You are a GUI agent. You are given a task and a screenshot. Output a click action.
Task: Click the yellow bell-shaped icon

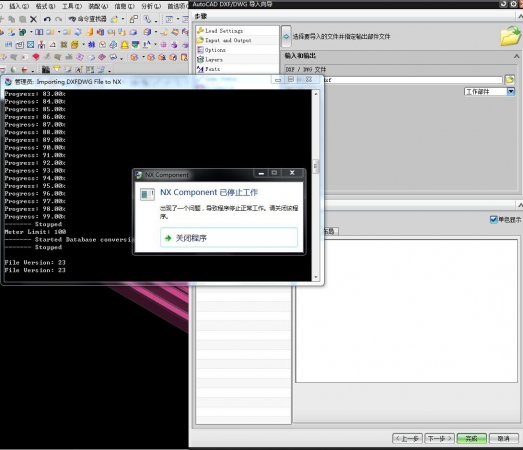124,44
